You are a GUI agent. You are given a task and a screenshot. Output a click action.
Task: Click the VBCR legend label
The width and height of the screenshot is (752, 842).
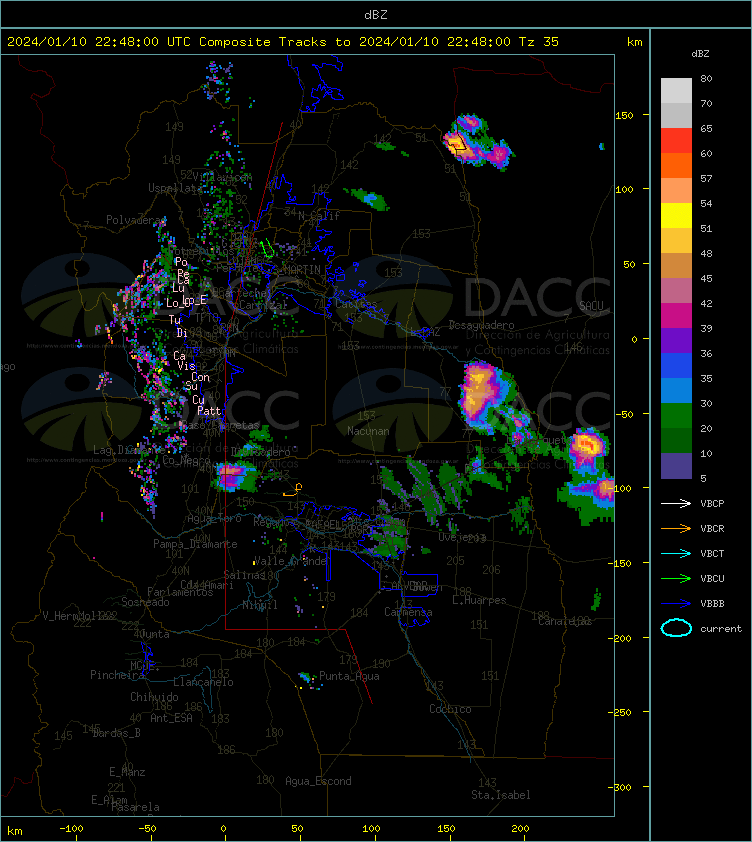[712, 528]
